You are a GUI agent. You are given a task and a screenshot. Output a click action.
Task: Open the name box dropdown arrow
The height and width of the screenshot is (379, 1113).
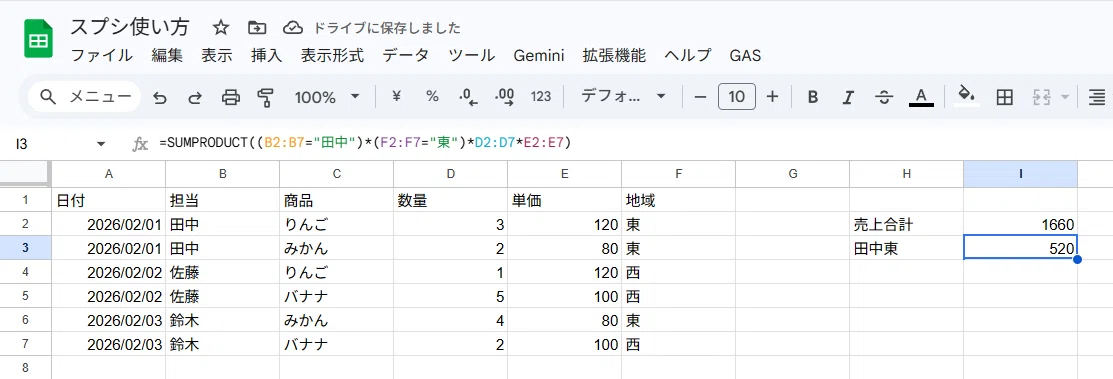tap(100, 144)
